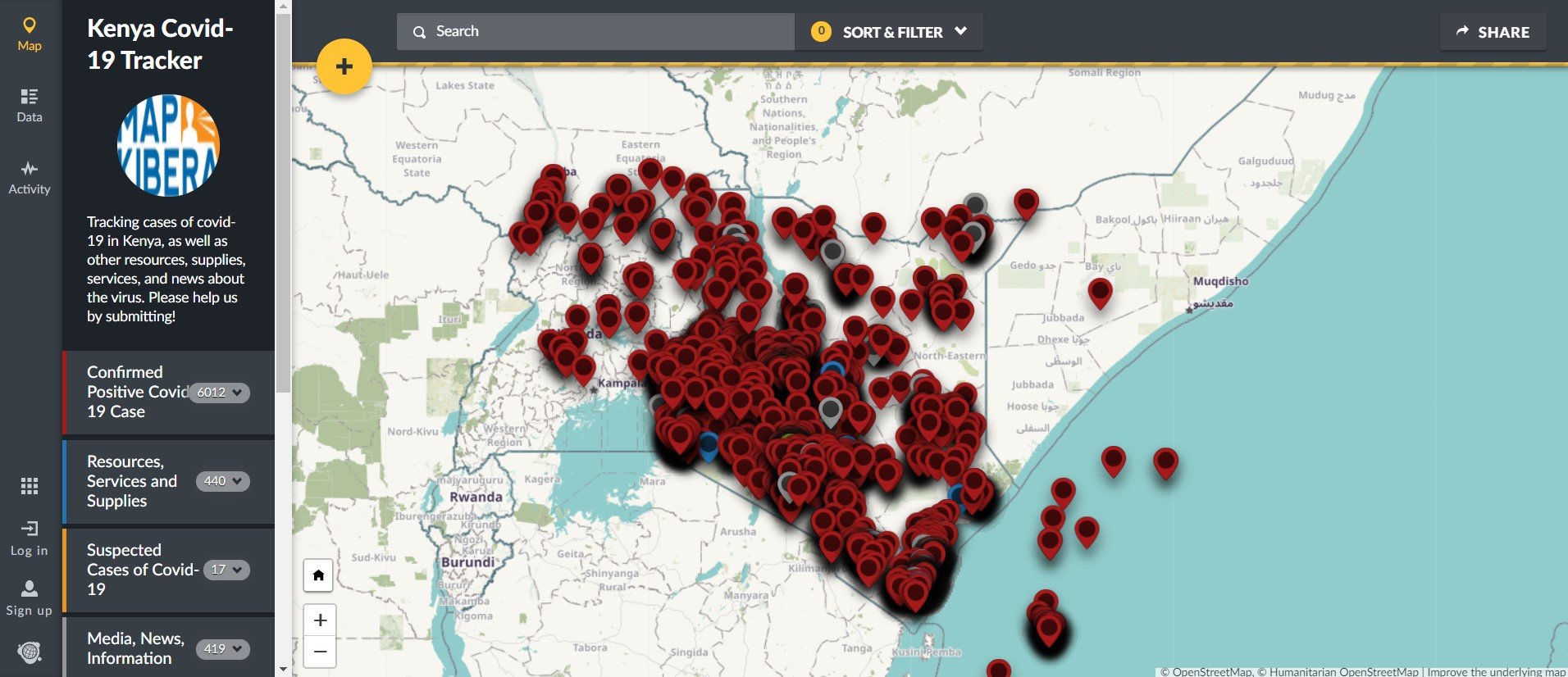1568x677 pixels.
Task: Click the home reset-view map button
Action: click(319, 575)
